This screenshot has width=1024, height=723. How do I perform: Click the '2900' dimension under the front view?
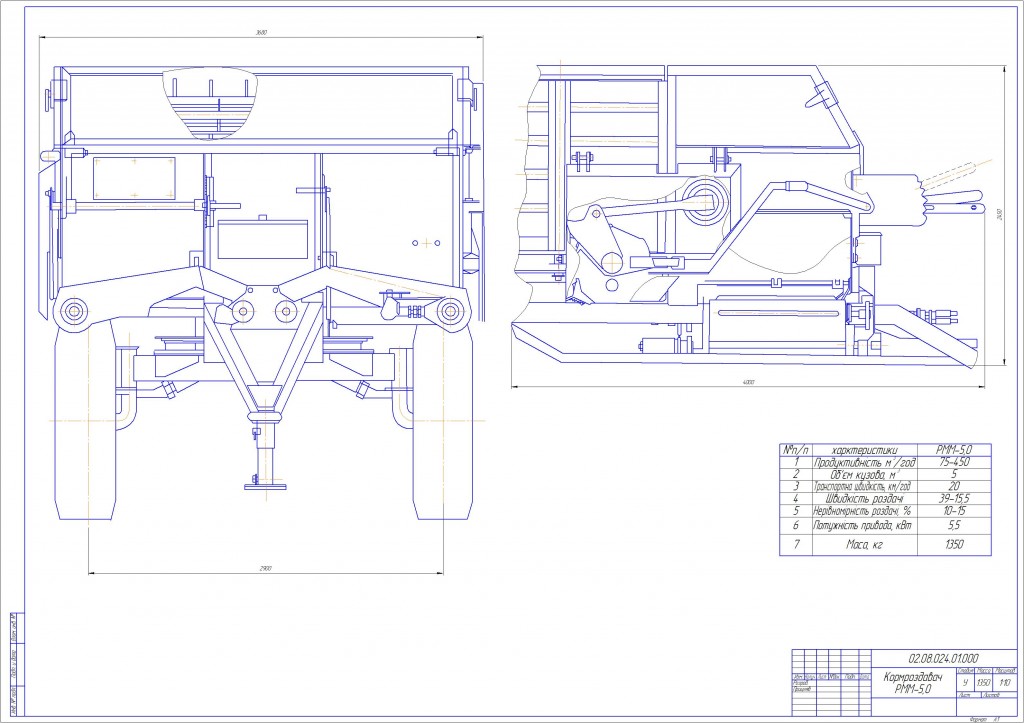point(265,568)
